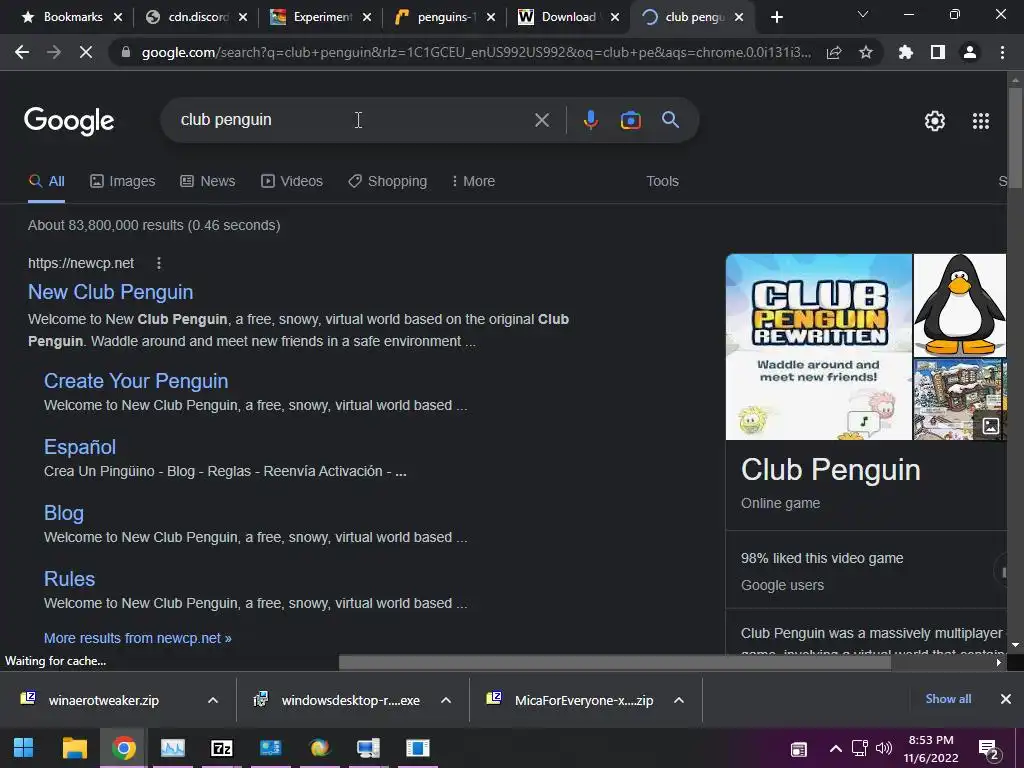Click Chrome icon in the taskbar
1024x768 pixels.
(123, 748)
